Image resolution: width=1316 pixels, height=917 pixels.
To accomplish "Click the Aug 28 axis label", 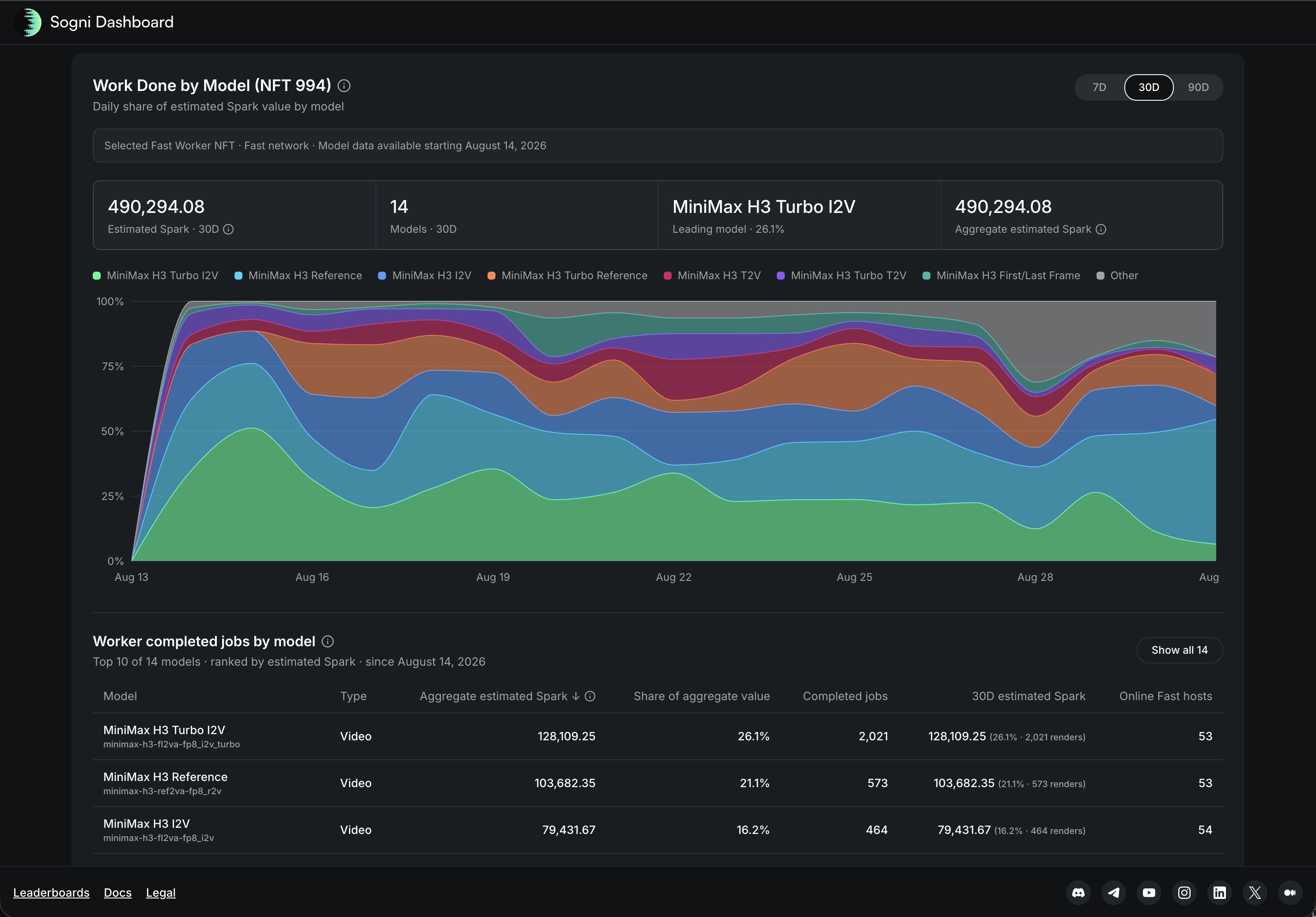I will 1035,577.
